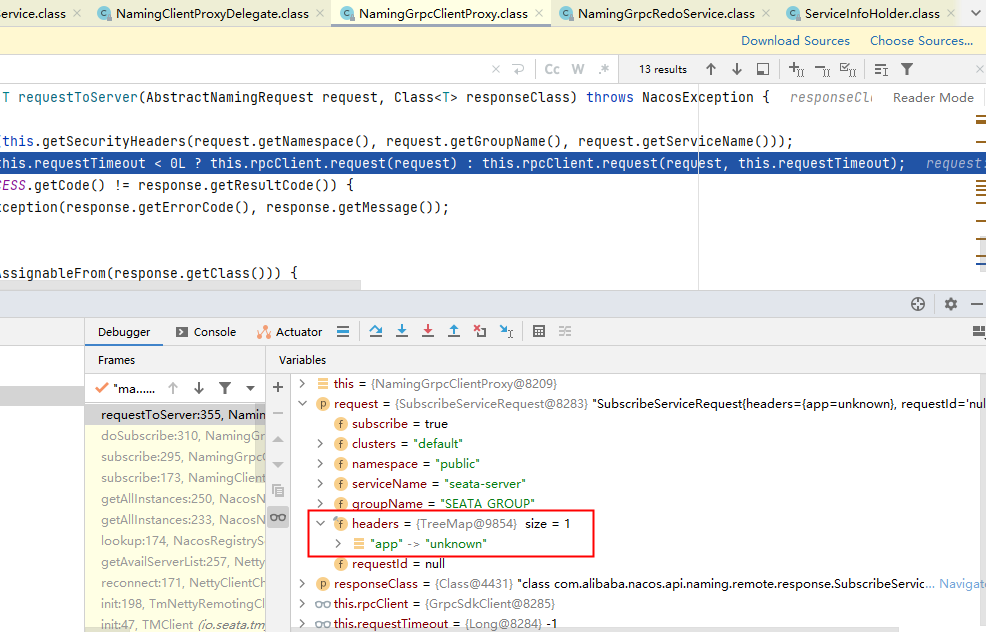Open search results in Find window
986x632 pixels.
[763, 69]
